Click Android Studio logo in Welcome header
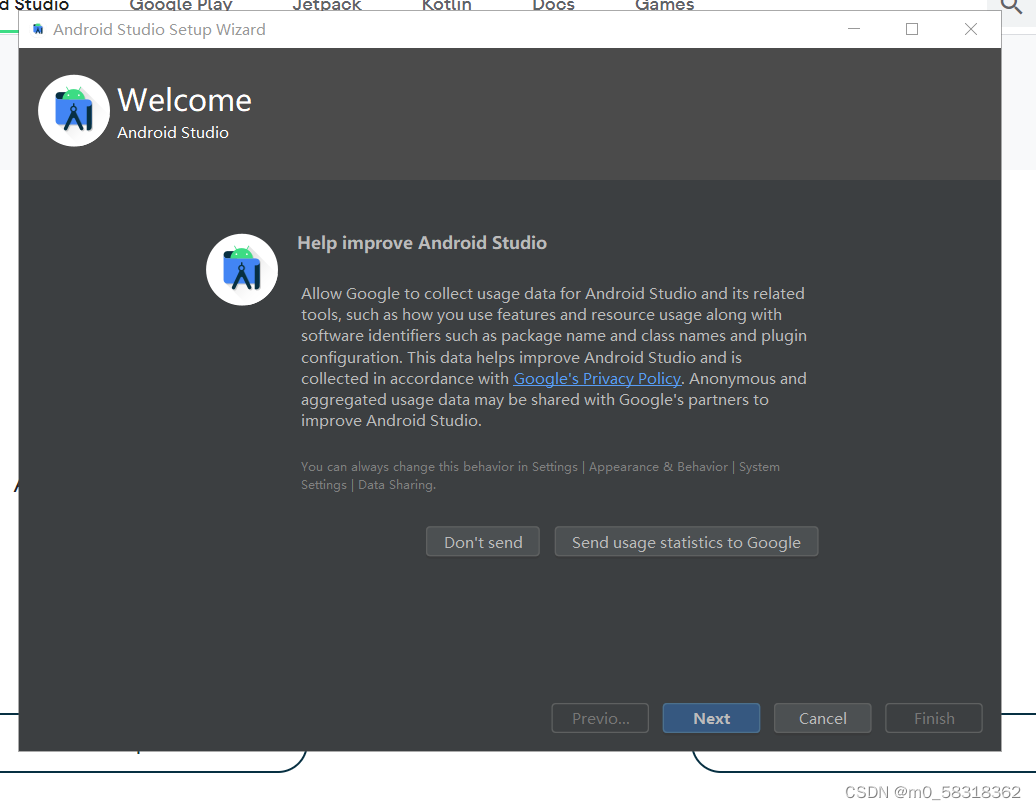Screen dimensions: 1036x810 [x=74, y=111]
